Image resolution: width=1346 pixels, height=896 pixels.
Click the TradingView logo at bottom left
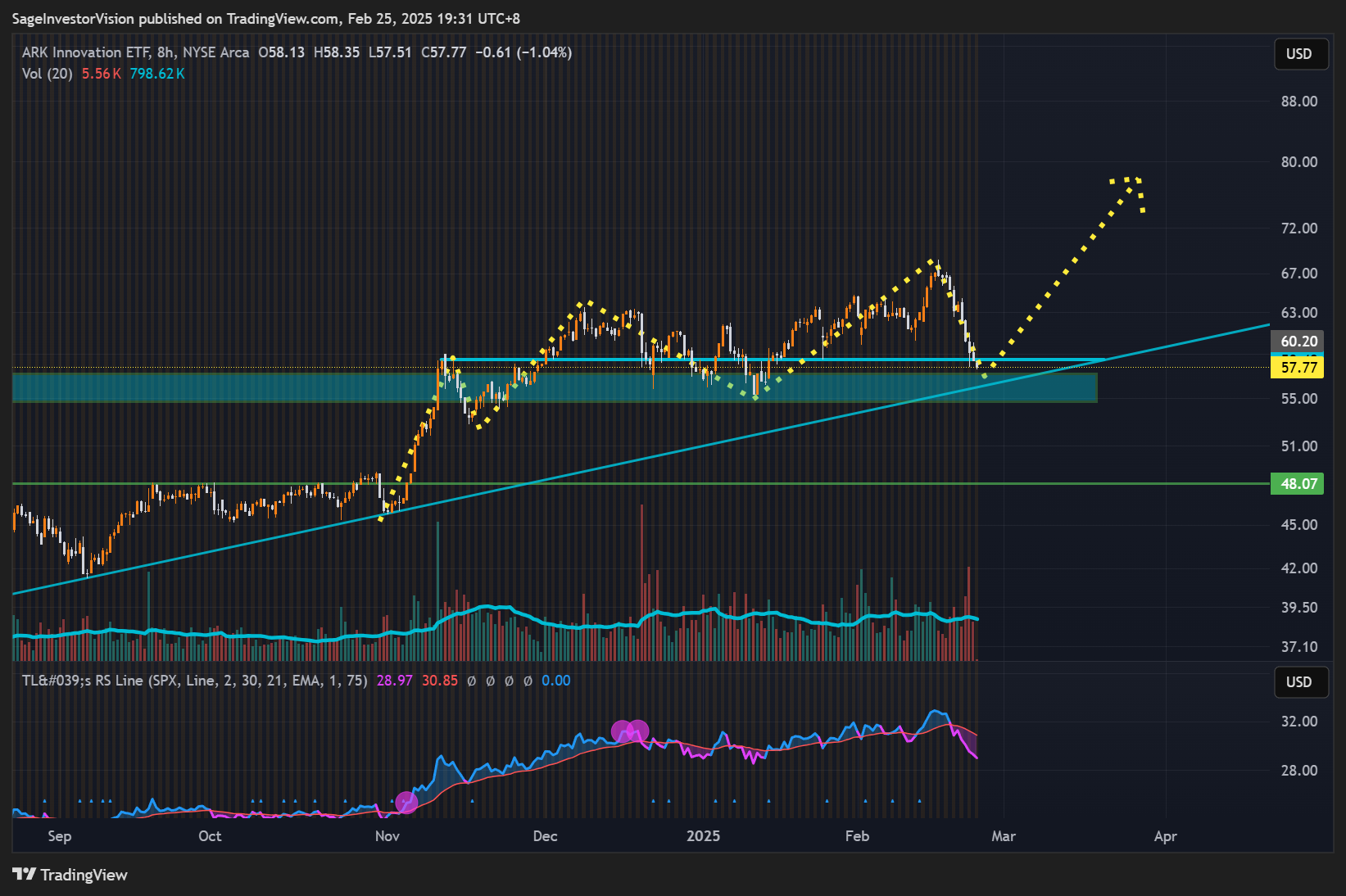(x=70, y=875)
